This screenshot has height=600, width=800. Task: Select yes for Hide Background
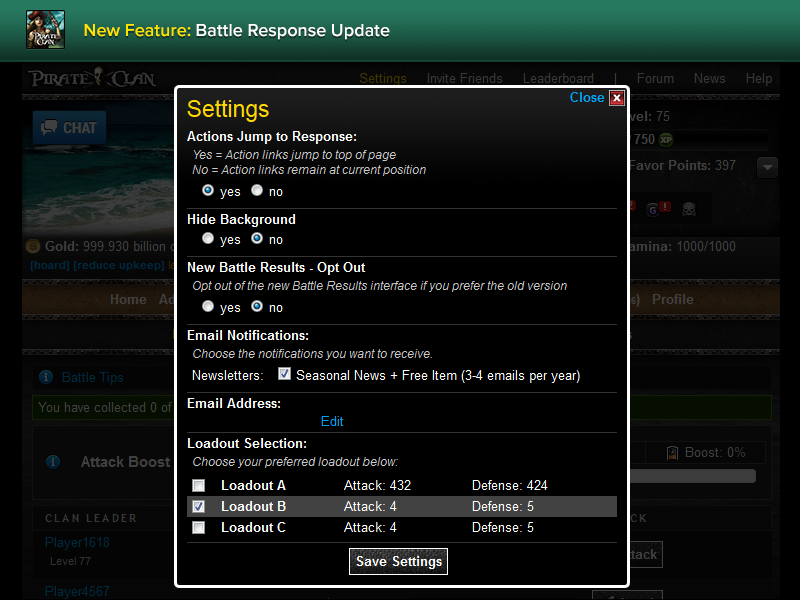[208, 238]
